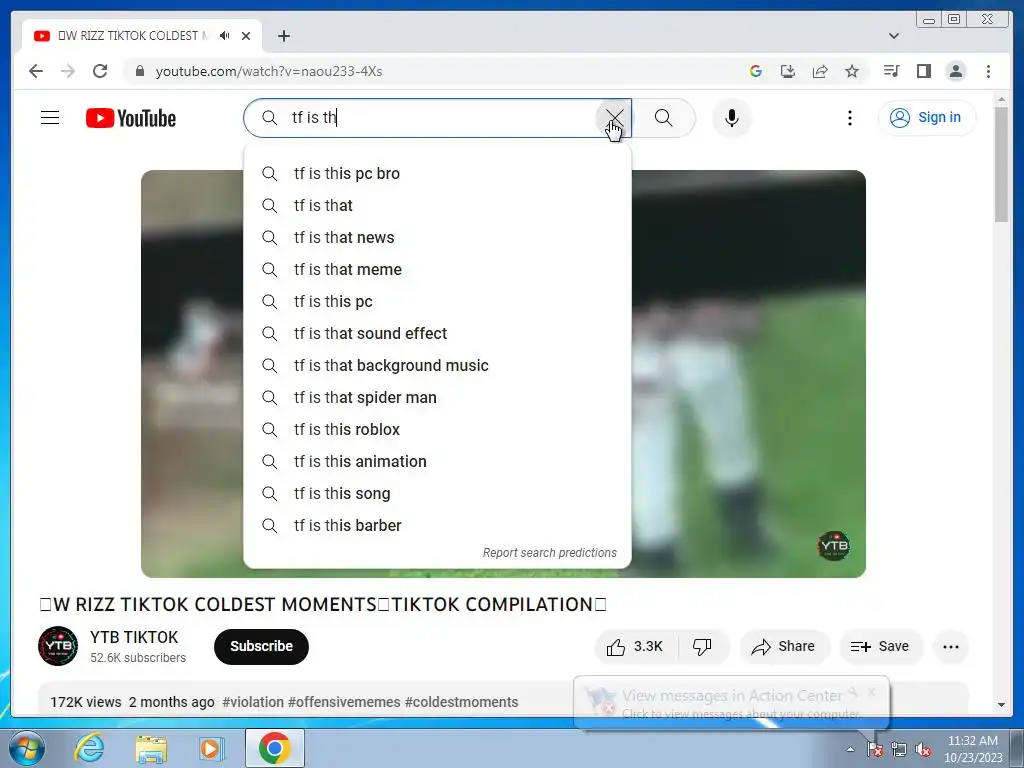1024x768 pixels.
Task: Click the page vertical scrollbar thumb
Action: pyautogui.click(x=1001, y=165)
